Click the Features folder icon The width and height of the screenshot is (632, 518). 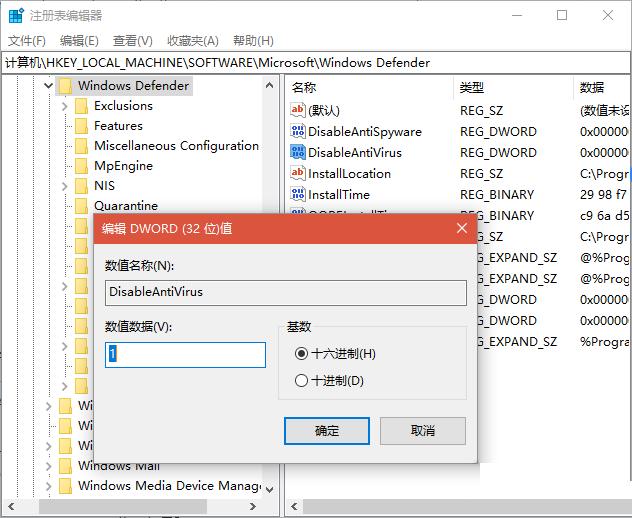pyautogui.click(x=81, y=126)
